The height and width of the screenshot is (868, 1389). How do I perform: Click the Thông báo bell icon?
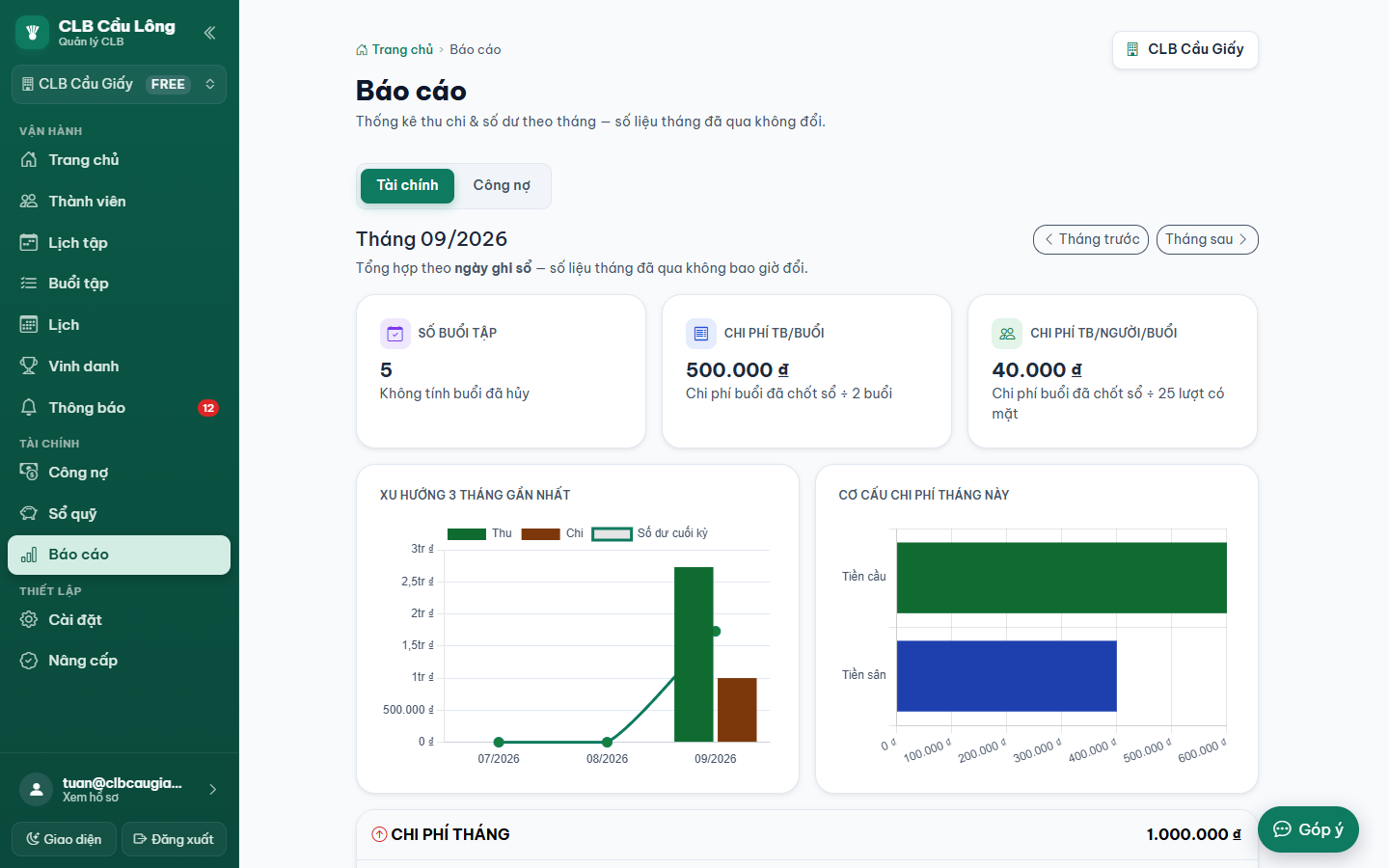pos(29,408)
